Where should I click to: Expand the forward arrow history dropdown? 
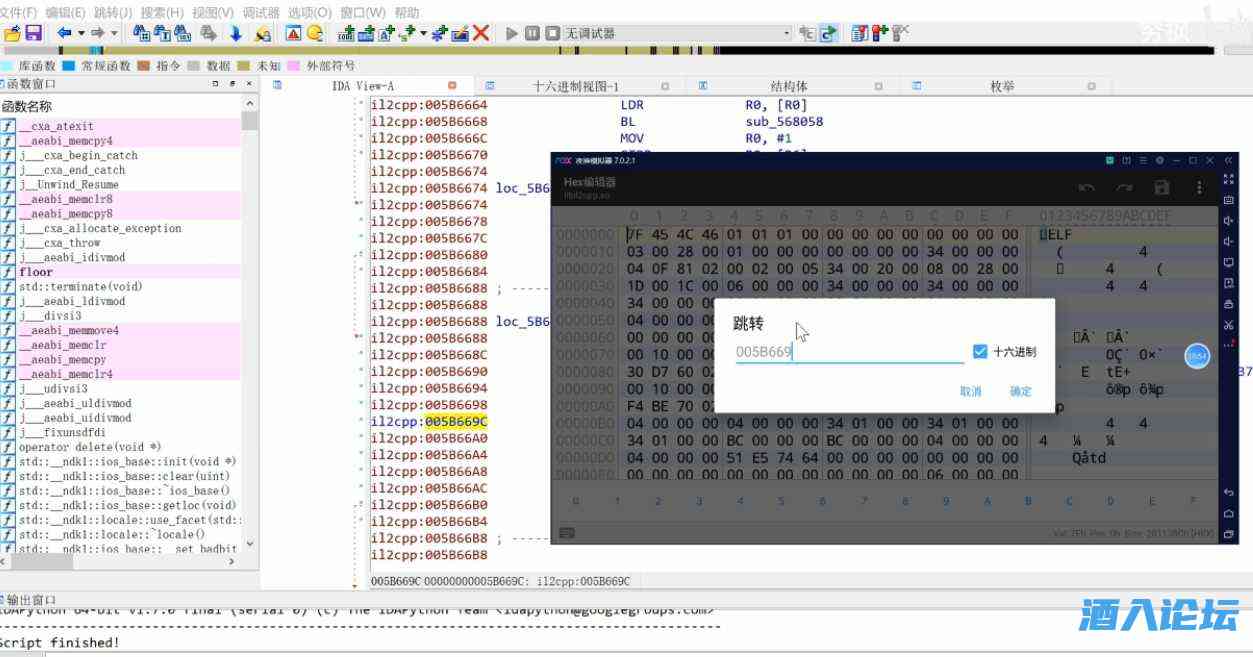pyautogui.click(x=114, y=33)
